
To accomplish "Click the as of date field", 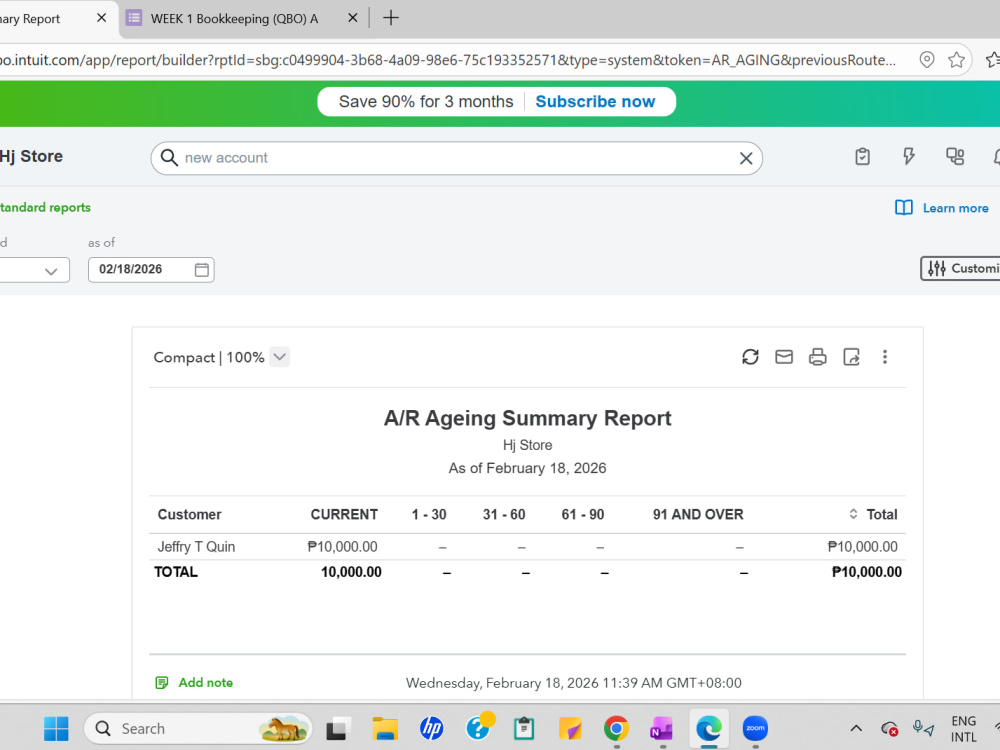I will (x=151, y=270).
